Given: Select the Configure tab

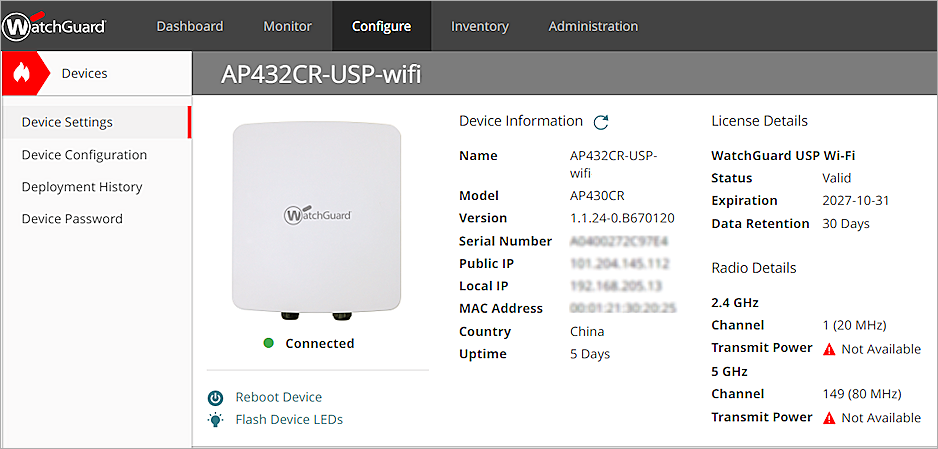Looking at the screenshot, I should pos(381,26).
